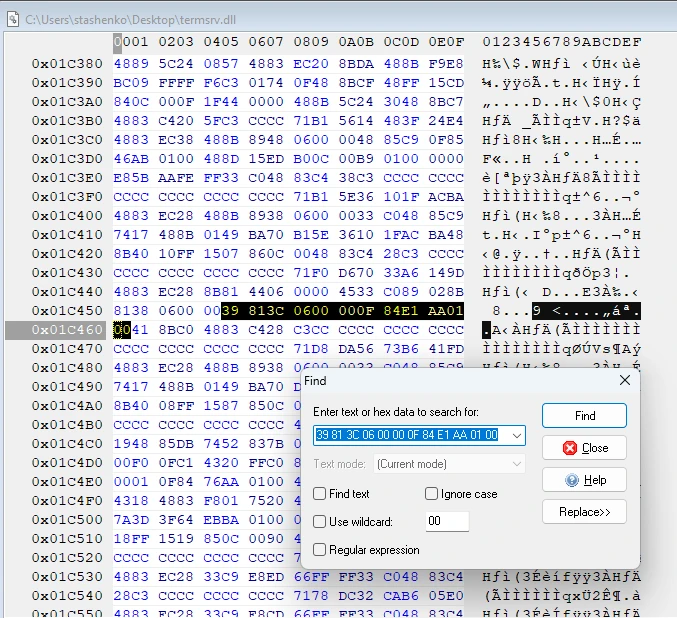This screenshot has height=618, width=677.
Task: Click the red X icon on Close button
Action: (570, 448)
